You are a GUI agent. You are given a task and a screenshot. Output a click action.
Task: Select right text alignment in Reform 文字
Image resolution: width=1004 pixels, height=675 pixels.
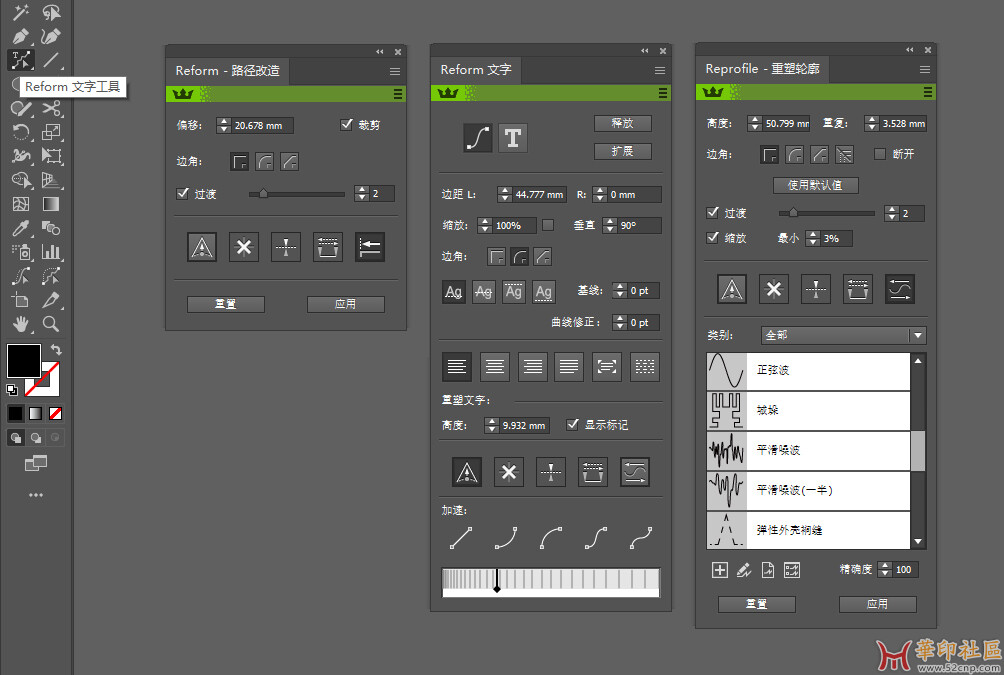532,366
